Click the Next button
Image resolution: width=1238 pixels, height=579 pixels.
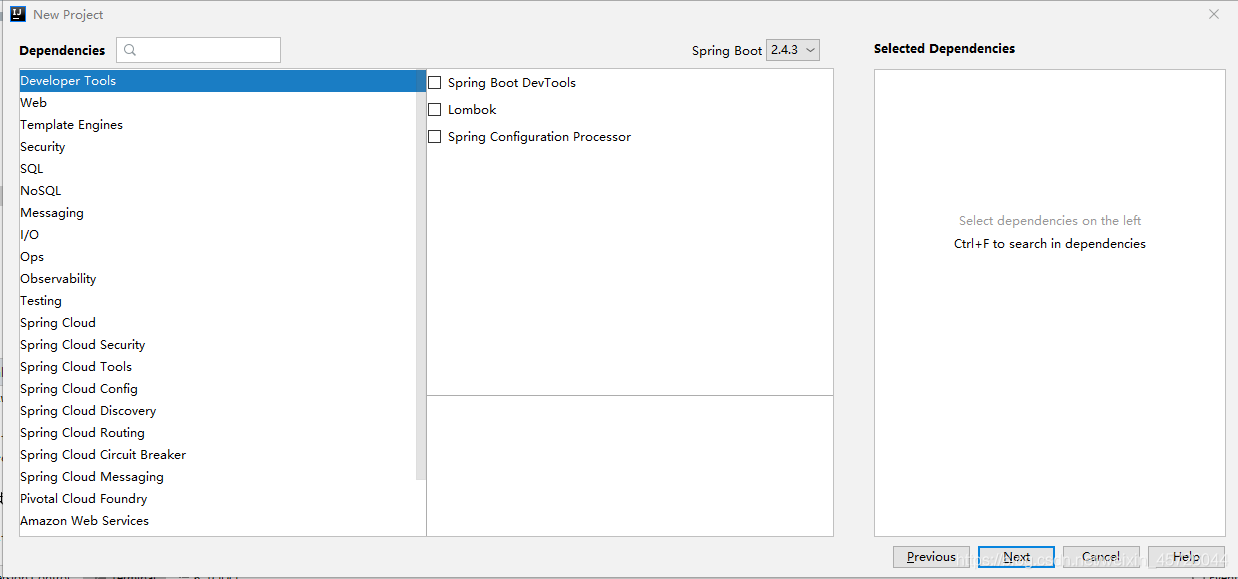tap(1016, 557)
